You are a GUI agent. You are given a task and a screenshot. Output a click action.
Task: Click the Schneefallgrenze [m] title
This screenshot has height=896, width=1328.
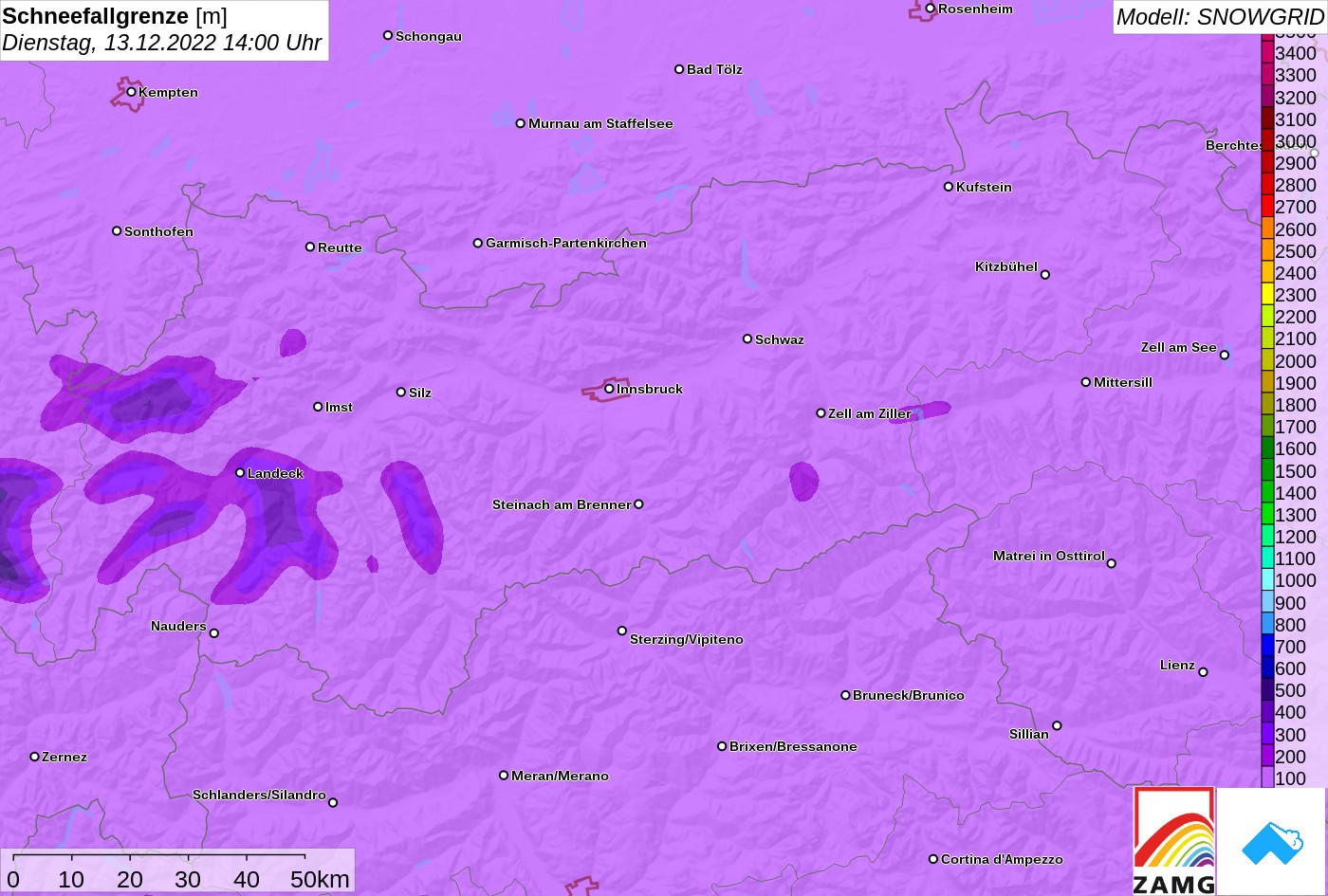pyautogui.click(x=115, y=16)
